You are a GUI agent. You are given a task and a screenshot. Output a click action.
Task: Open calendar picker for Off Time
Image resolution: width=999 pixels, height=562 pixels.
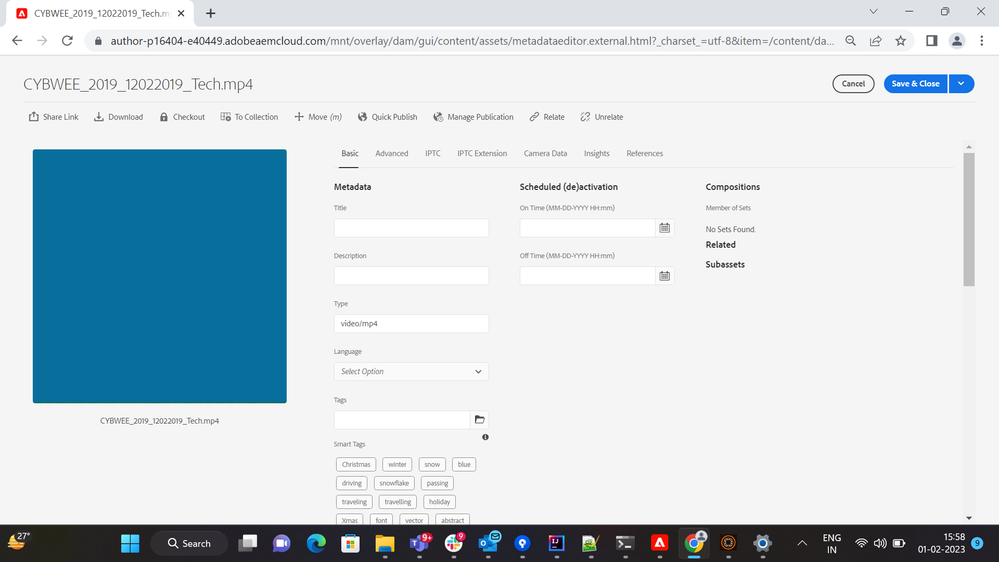tap(664, 276)
